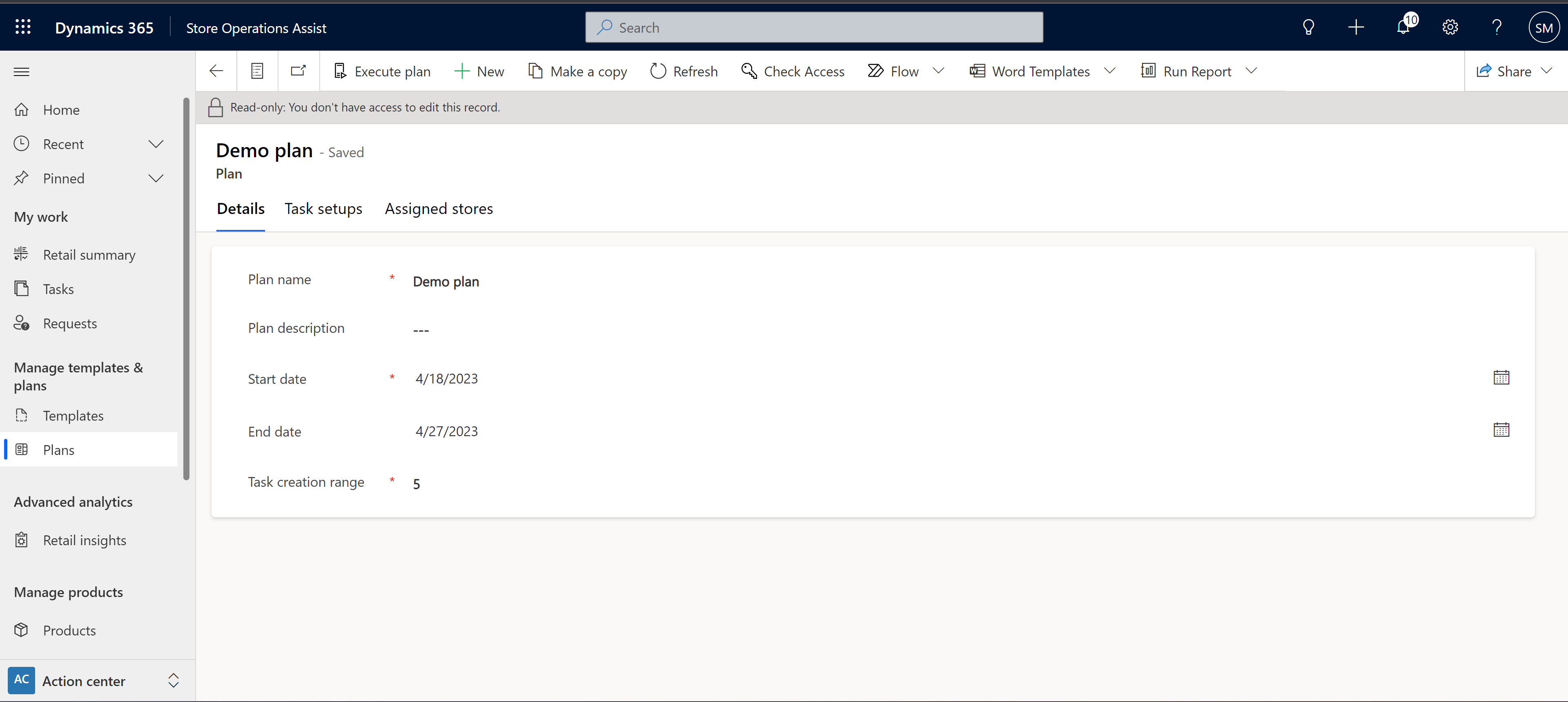Switch to Task setups tab
Image resolution: width=1568 pixels, height=702 pixels.
pyautogui.click(x=323, y=208)
